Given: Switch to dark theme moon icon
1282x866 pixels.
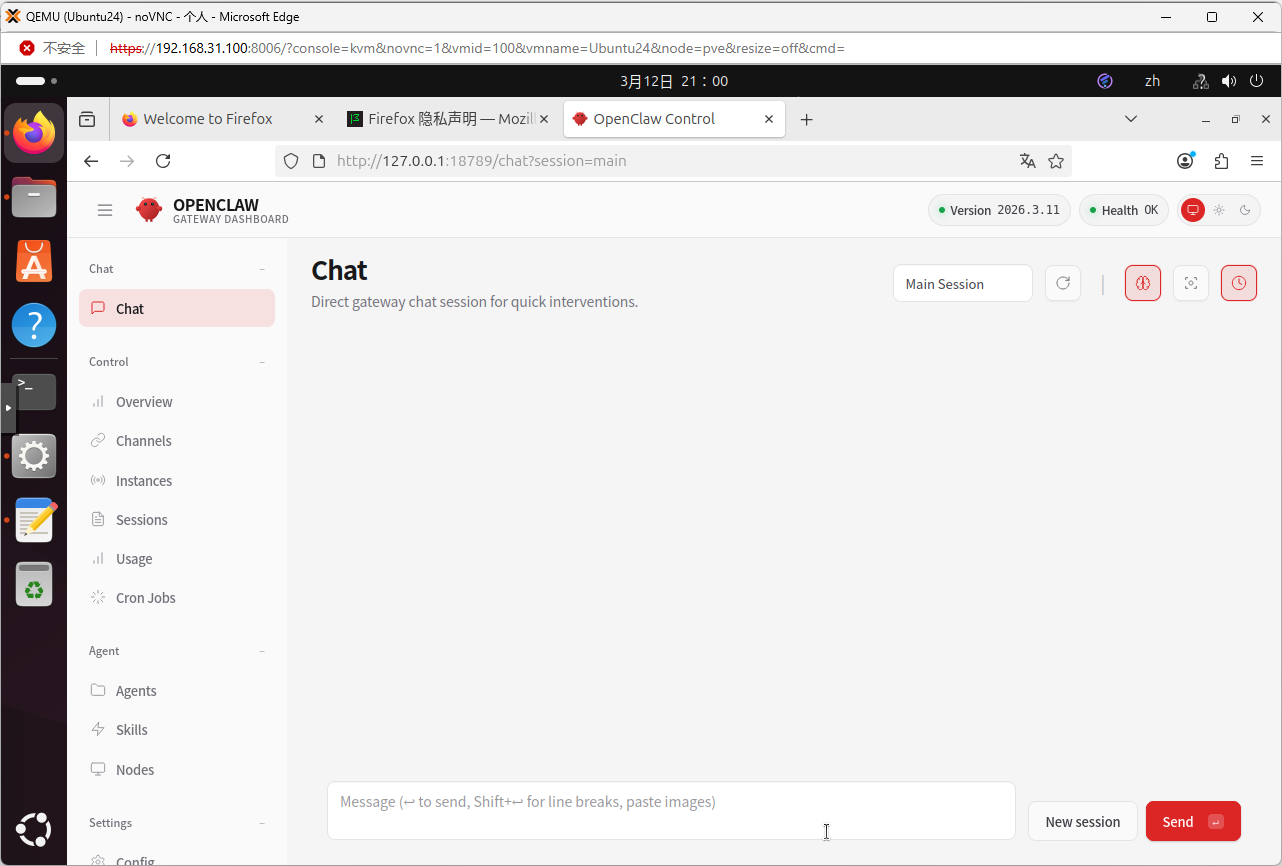Looking at the screenshot, I should coord(1245,210).
